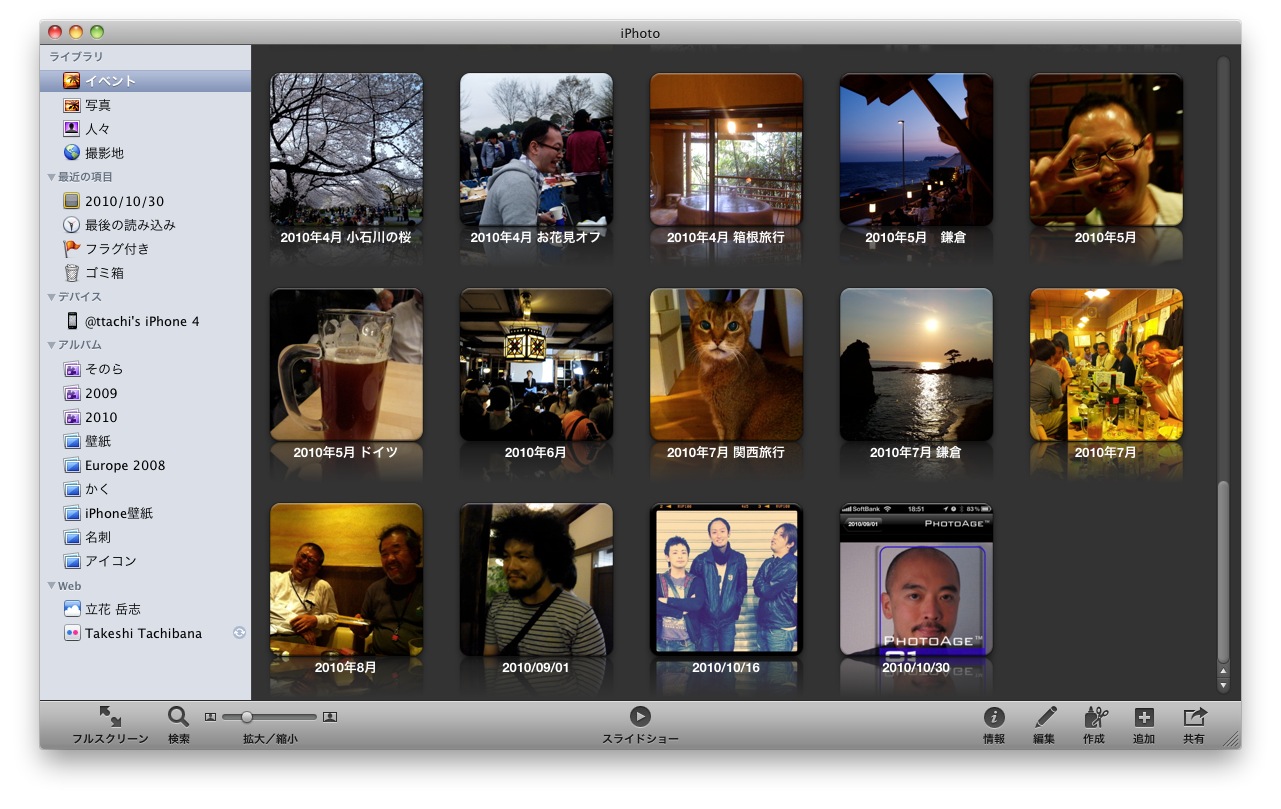This screenshot has width=1281, height=809.
Task: Collapse the デバイス section triangle
Action: 52,297
